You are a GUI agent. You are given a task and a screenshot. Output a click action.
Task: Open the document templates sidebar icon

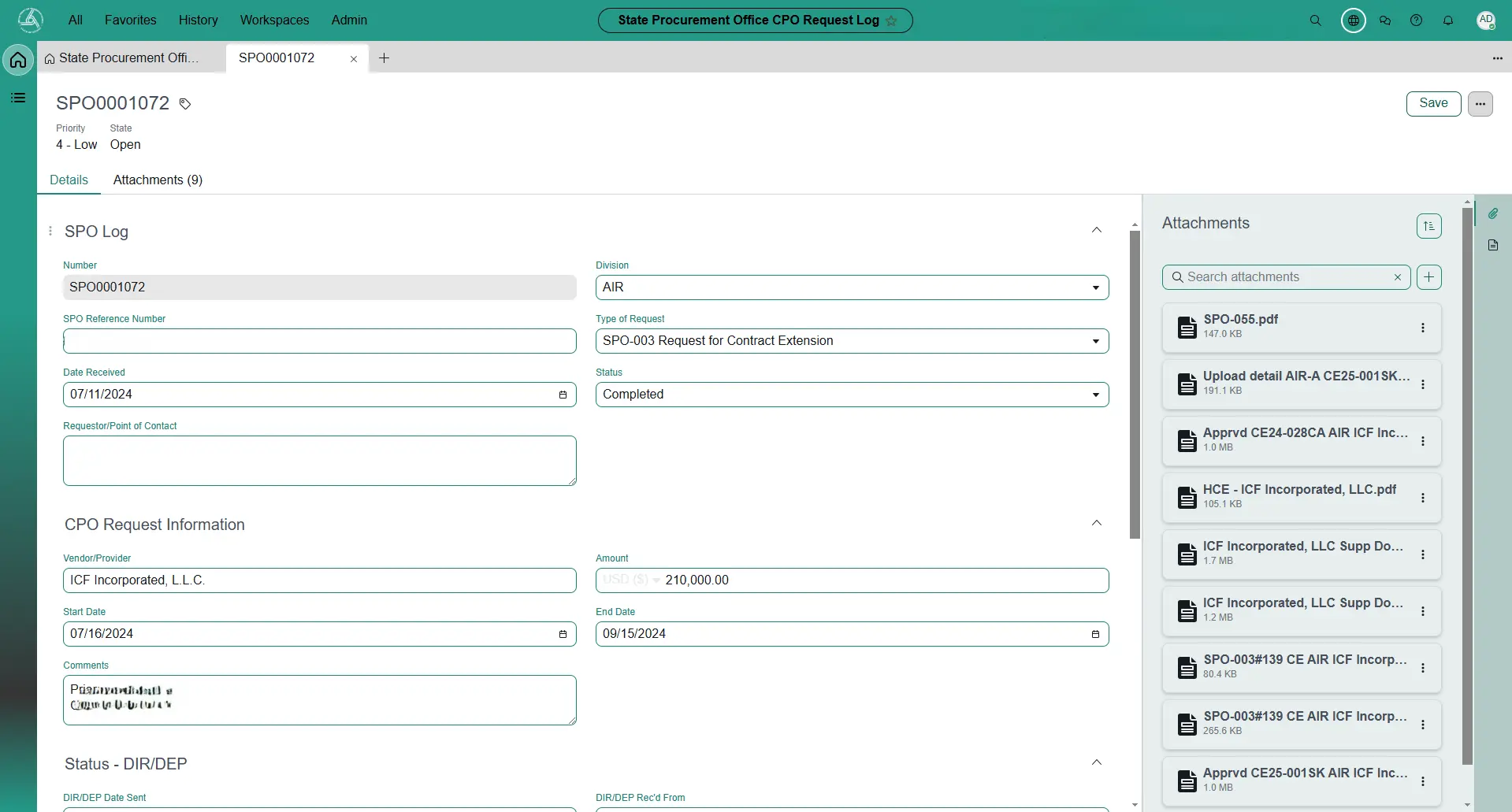point(1493,245)
